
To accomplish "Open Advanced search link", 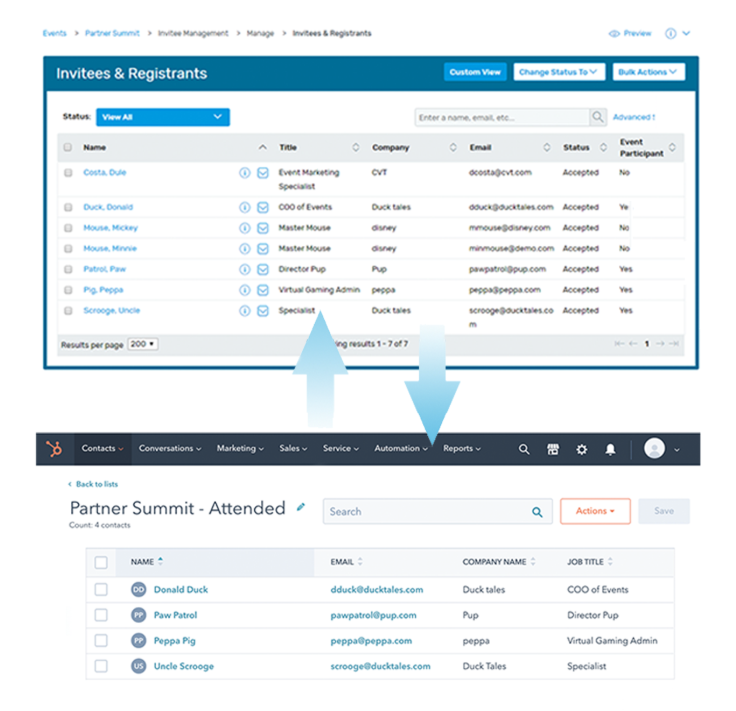I will coord(634,117).
